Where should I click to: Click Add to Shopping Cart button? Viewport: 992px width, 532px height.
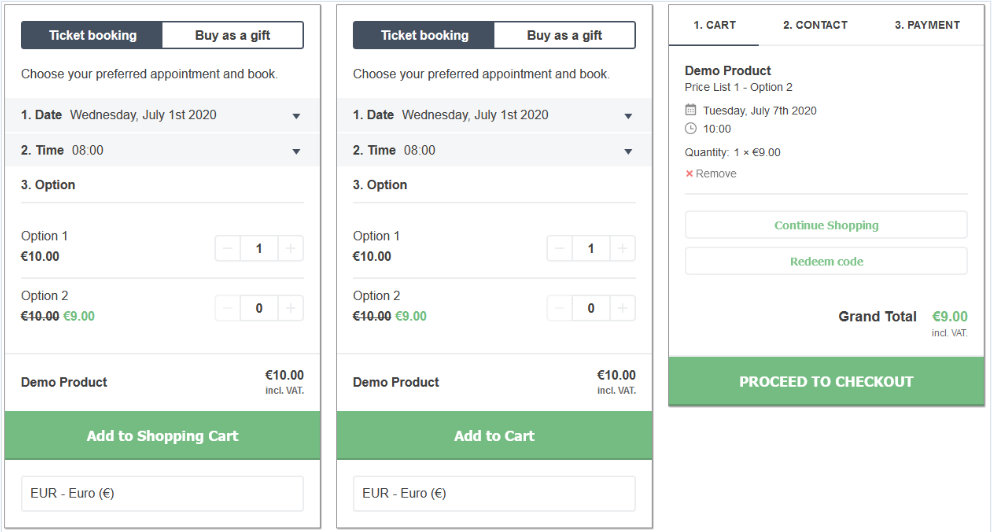pyautogui.click(x=163, y=436)
